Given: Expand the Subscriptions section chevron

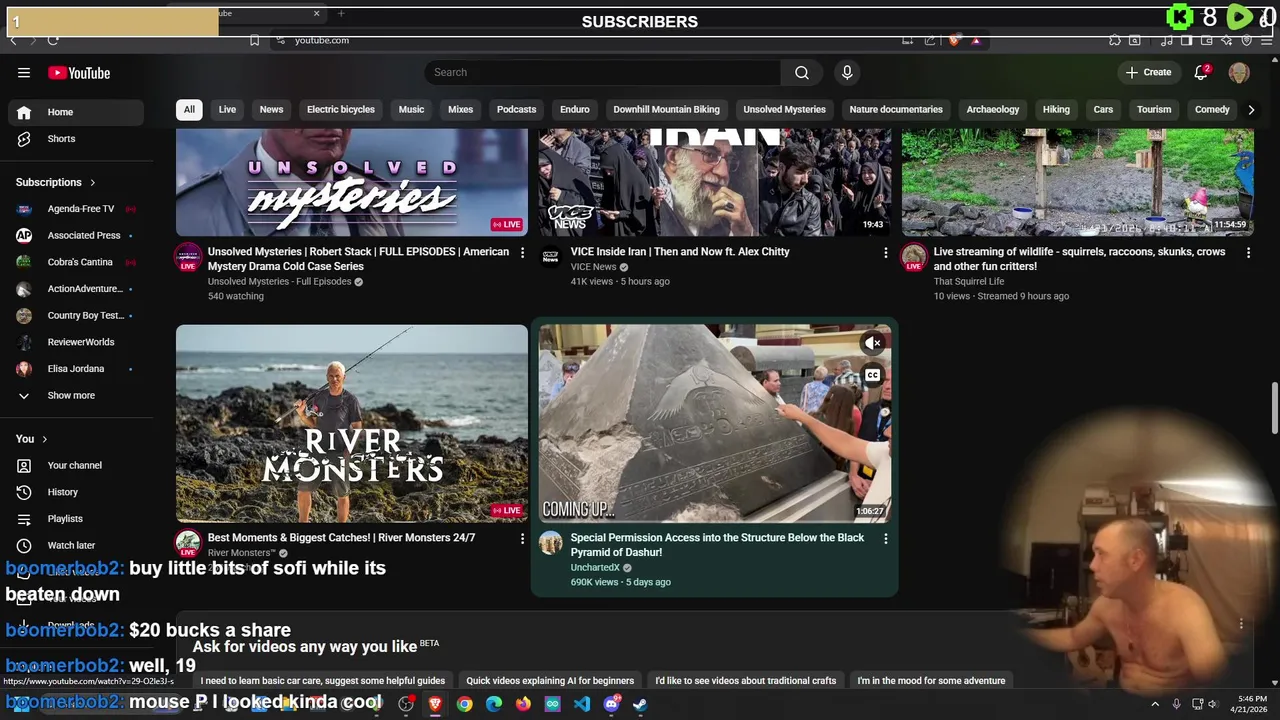Looking at the screenshot, I should point(92,182).
